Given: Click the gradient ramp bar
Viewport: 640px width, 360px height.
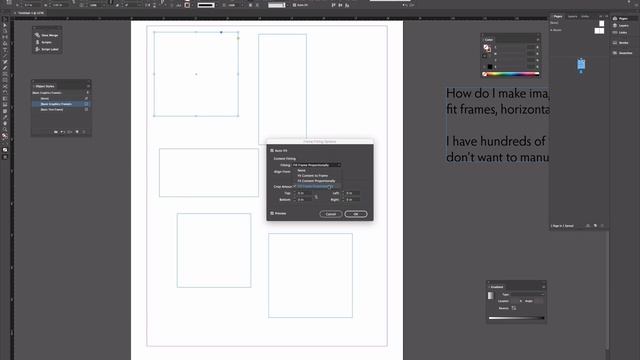Looking at the screenshot, I should [516, 318].
